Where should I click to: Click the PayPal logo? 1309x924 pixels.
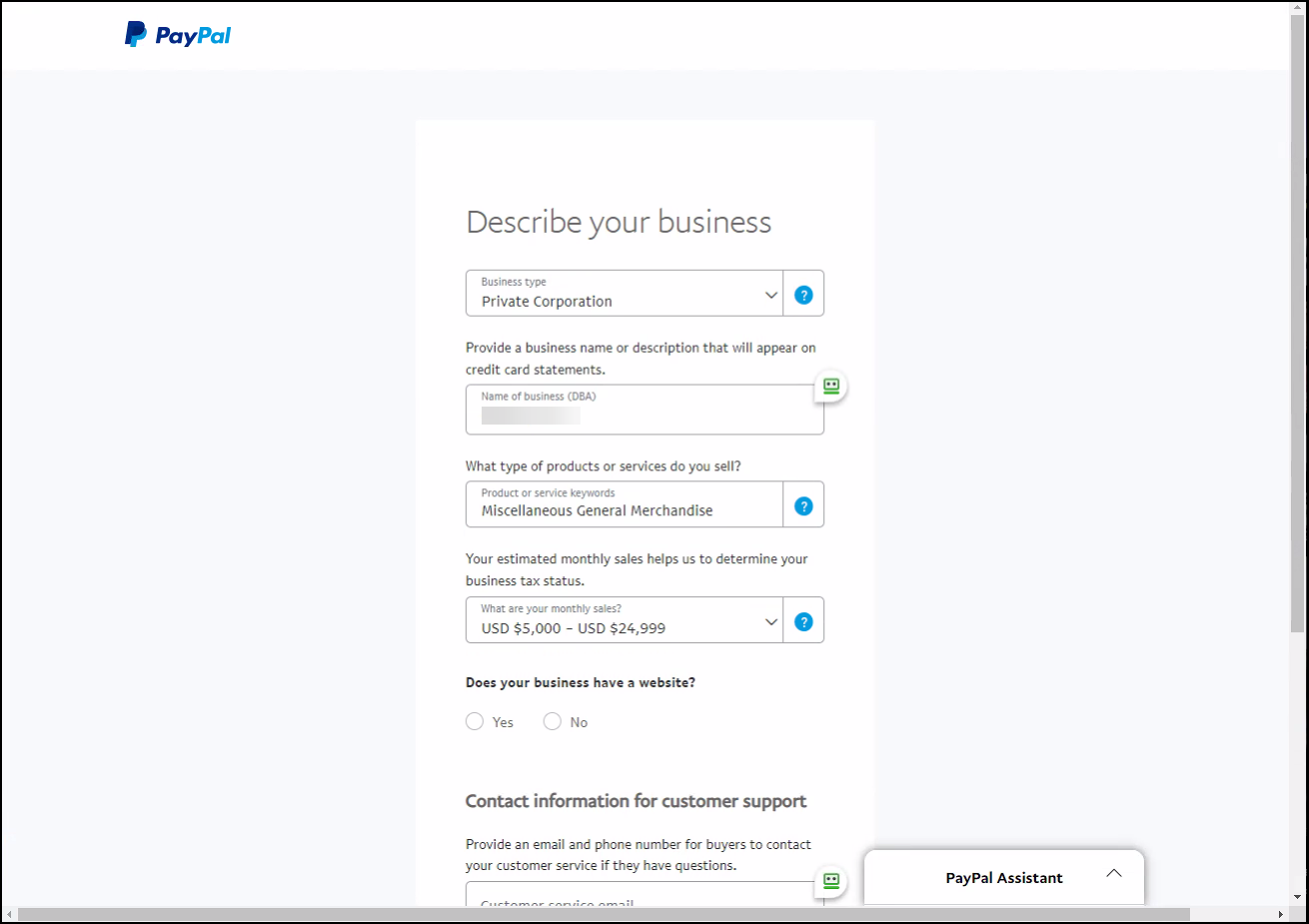pyautogui.click(x=178, y=35)
